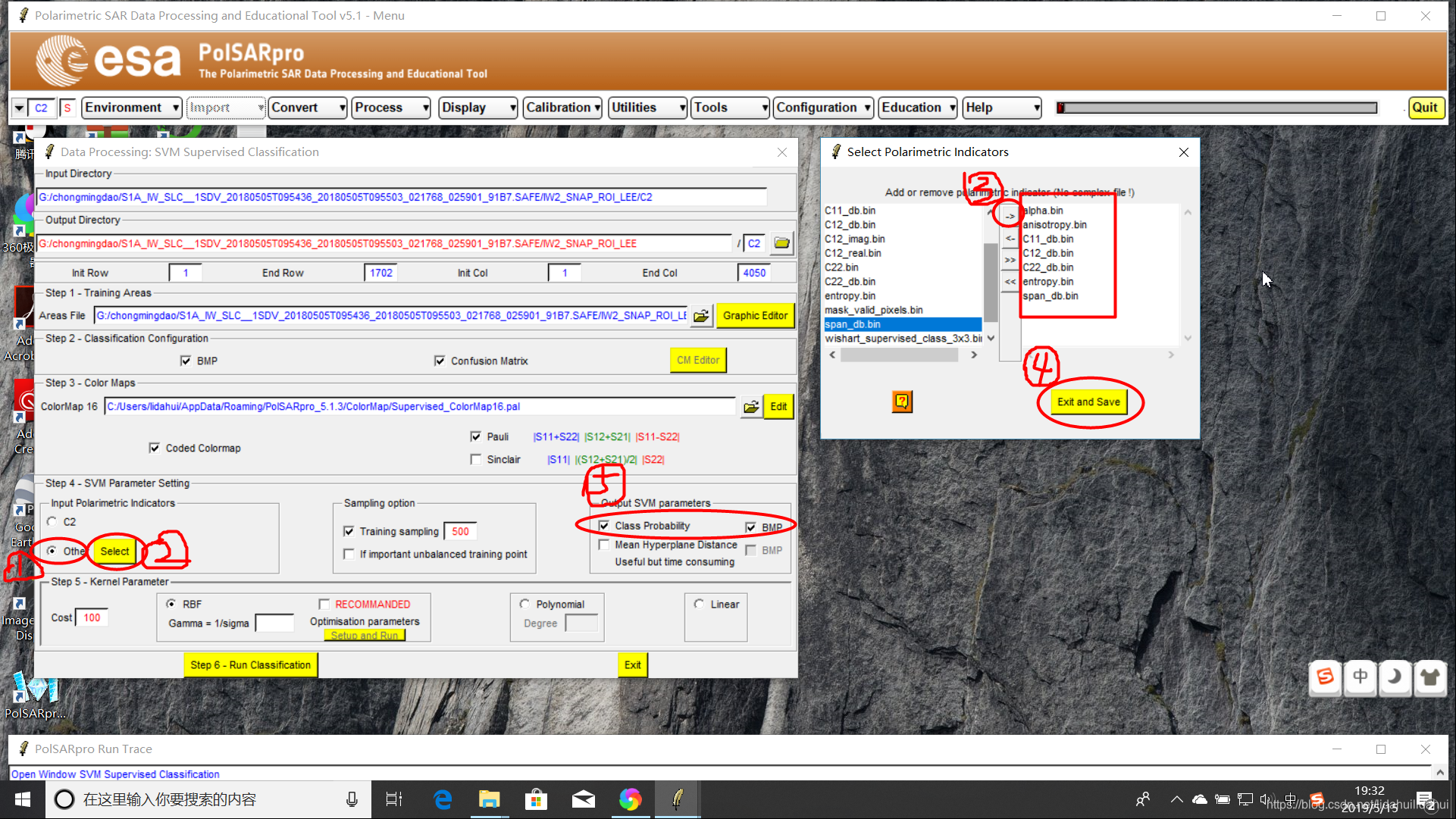Enable the Sinclair color option checkbox
This screenshot has height=819, width=1456.
coord(476,459)
